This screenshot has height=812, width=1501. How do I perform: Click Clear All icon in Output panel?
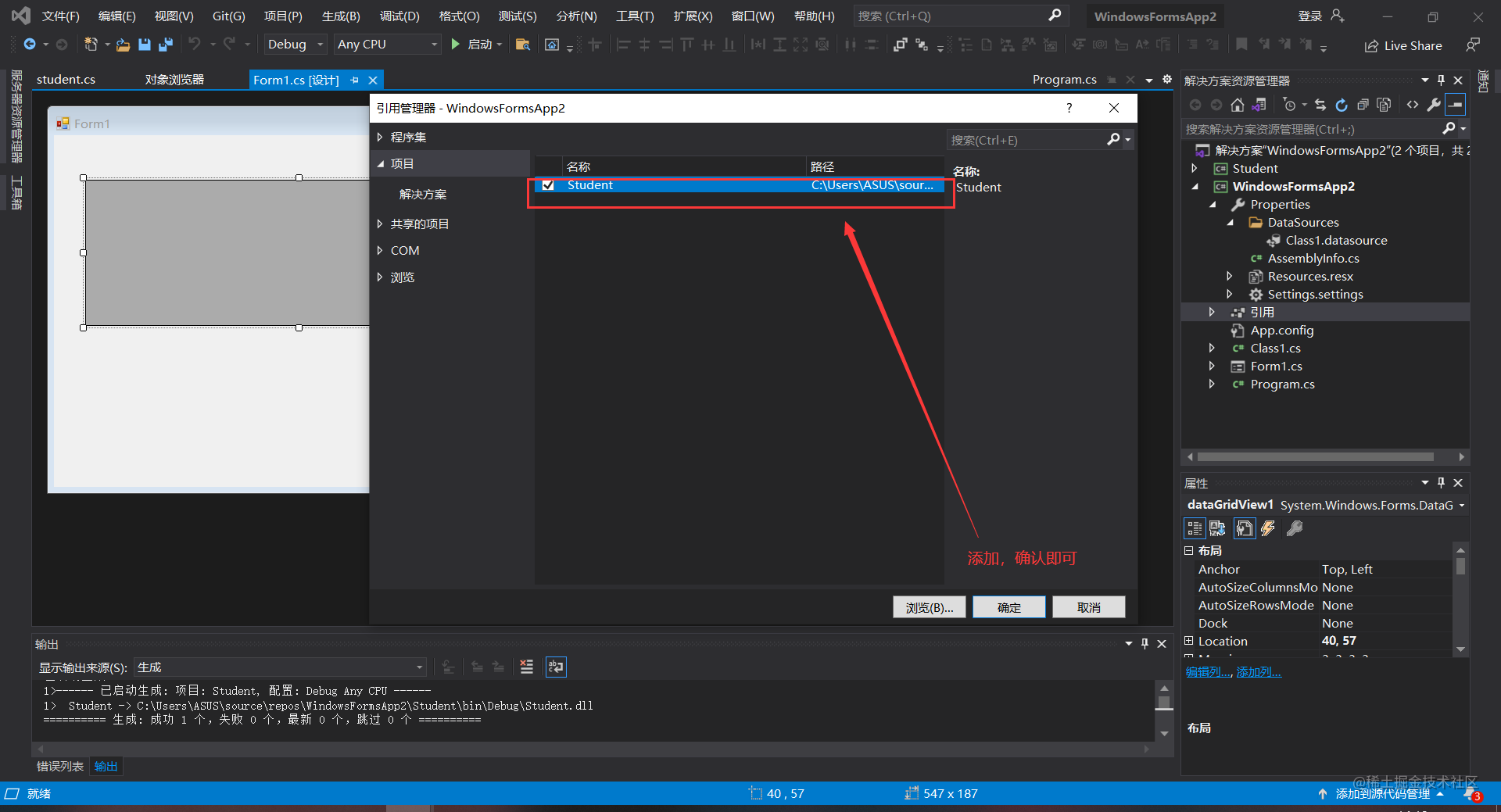coord(526,667)
